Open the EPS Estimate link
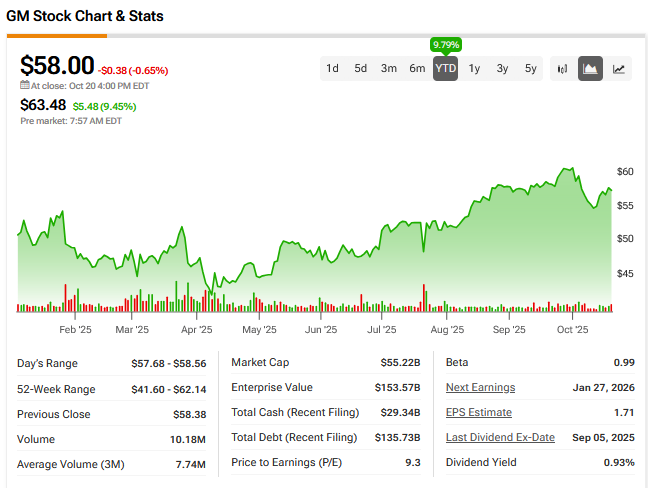This screenshot has height=488, width=648. pyautogui.click(x=478, y=413)
